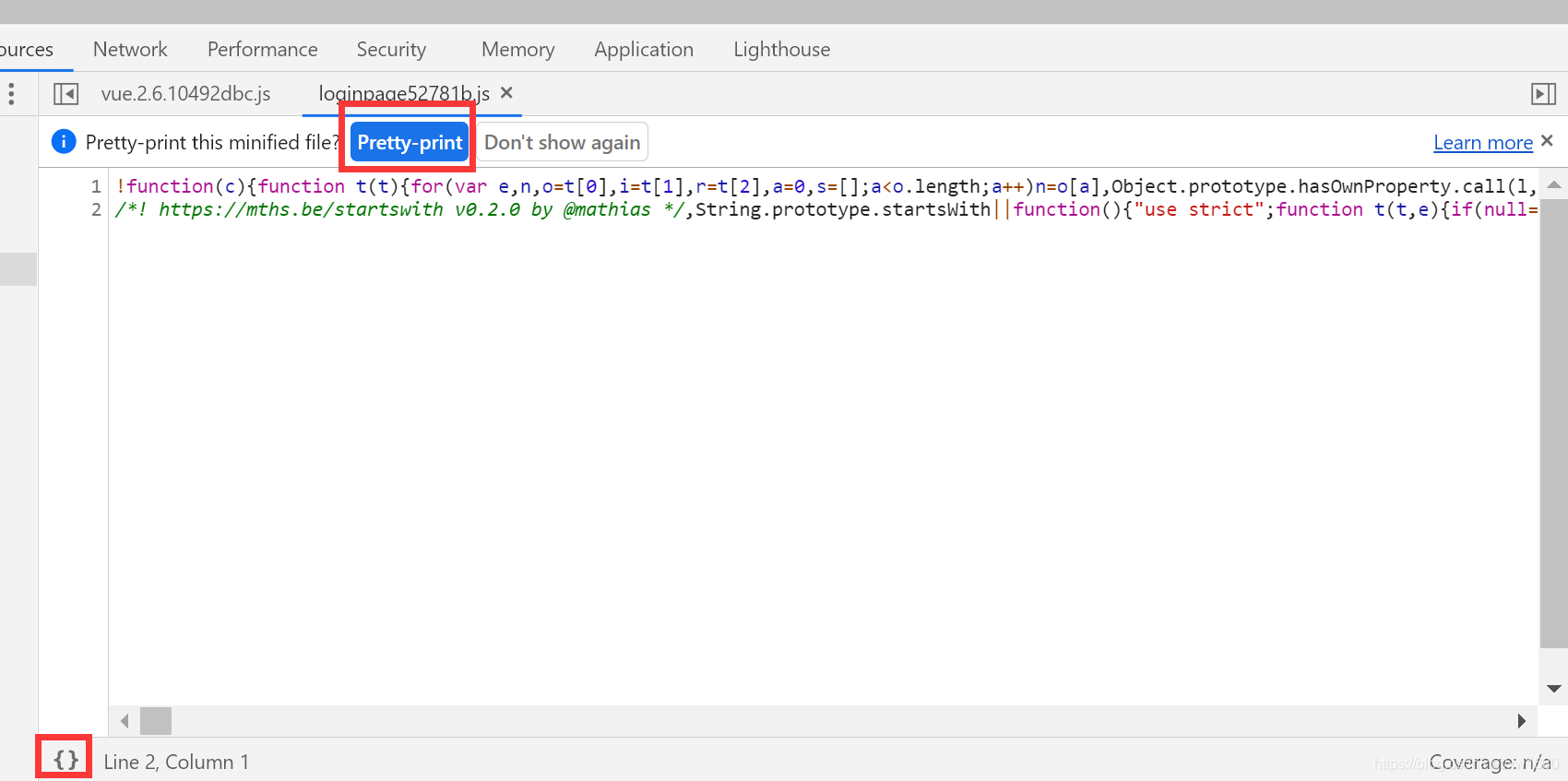The height and width of the screenshot is (781, 1568).
Task: Click String.prototype.startsWith in line 2
Action: click(x=842, y=209)
